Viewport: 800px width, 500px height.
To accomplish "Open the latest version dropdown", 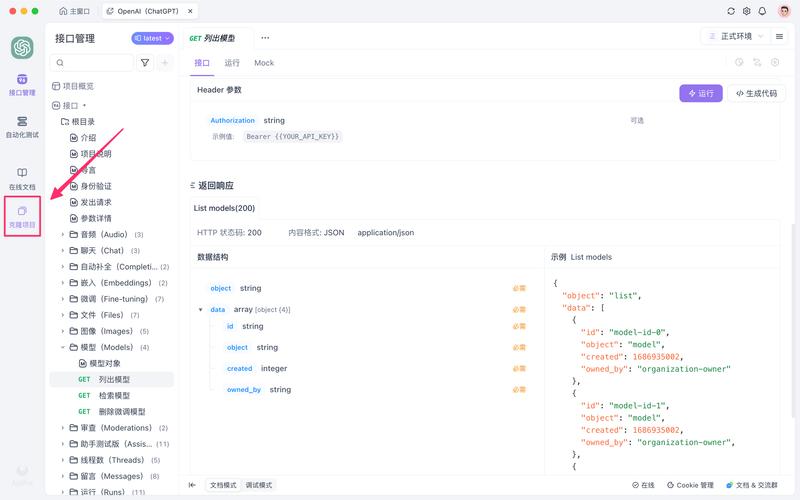I will click(152, 38).
